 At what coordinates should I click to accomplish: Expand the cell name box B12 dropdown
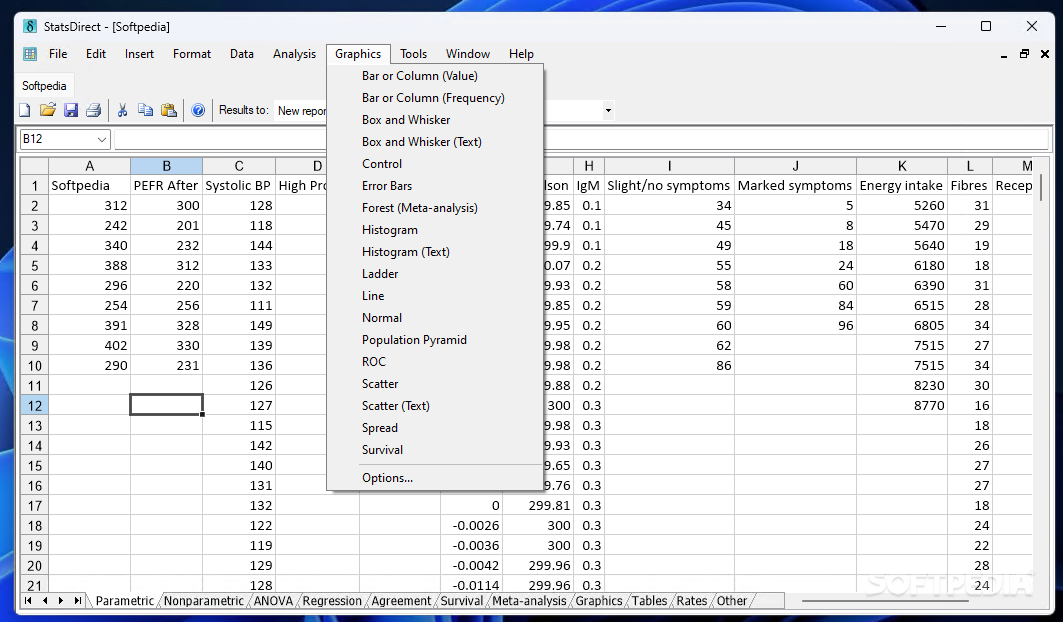tap(102, 140)
